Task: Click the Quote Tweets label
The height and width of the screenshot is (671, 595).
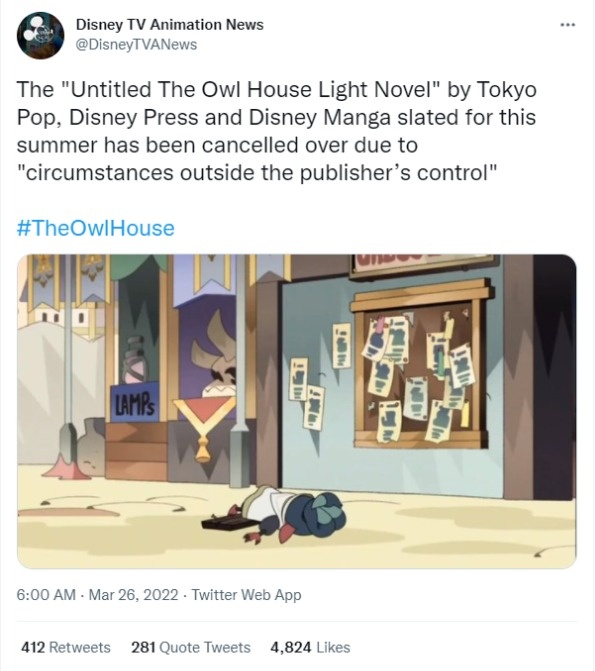Action: tap(205, 647)
